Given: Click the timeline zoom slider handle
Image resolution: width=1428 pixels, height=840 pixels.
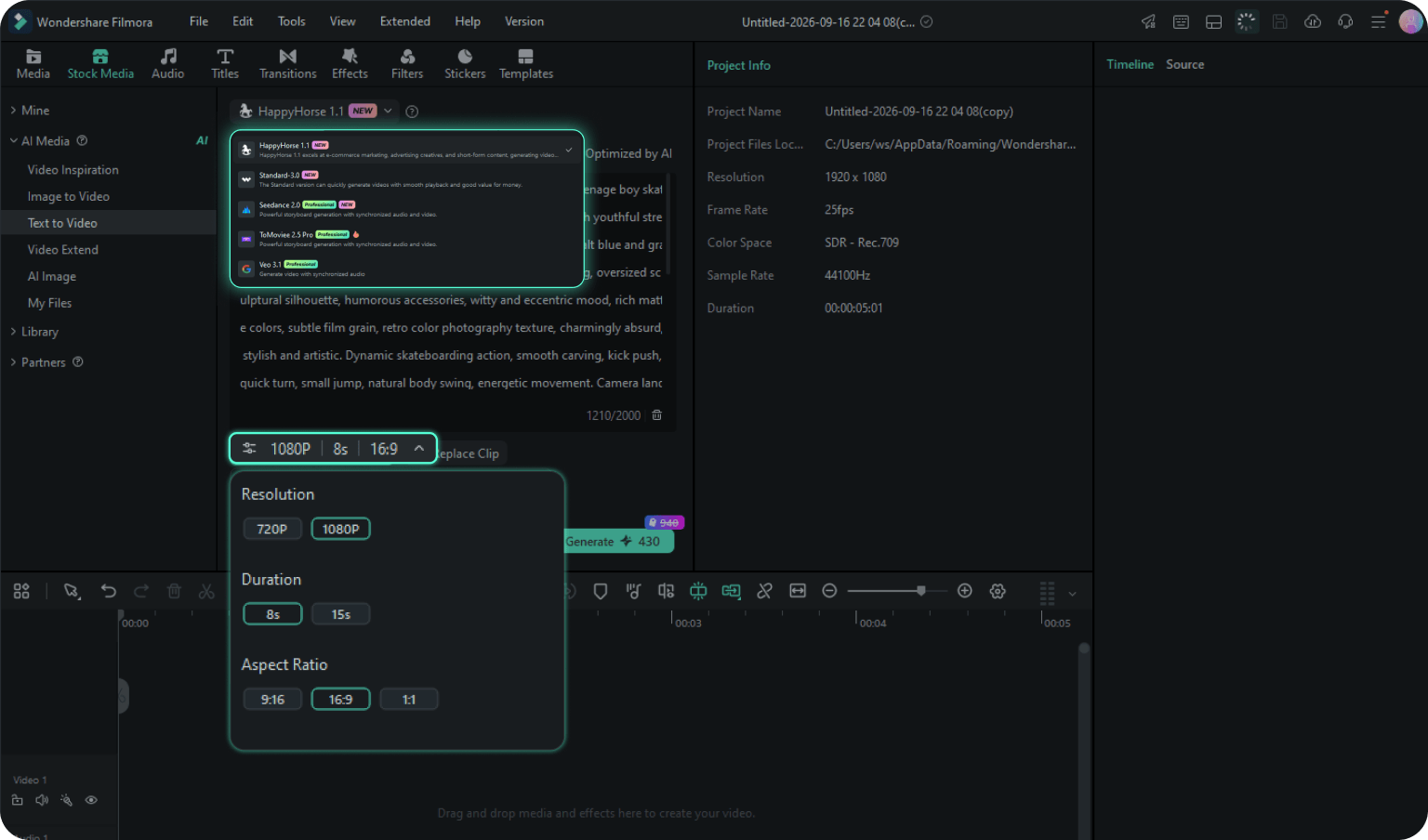Looking at the screenshot, I should 921,591.
